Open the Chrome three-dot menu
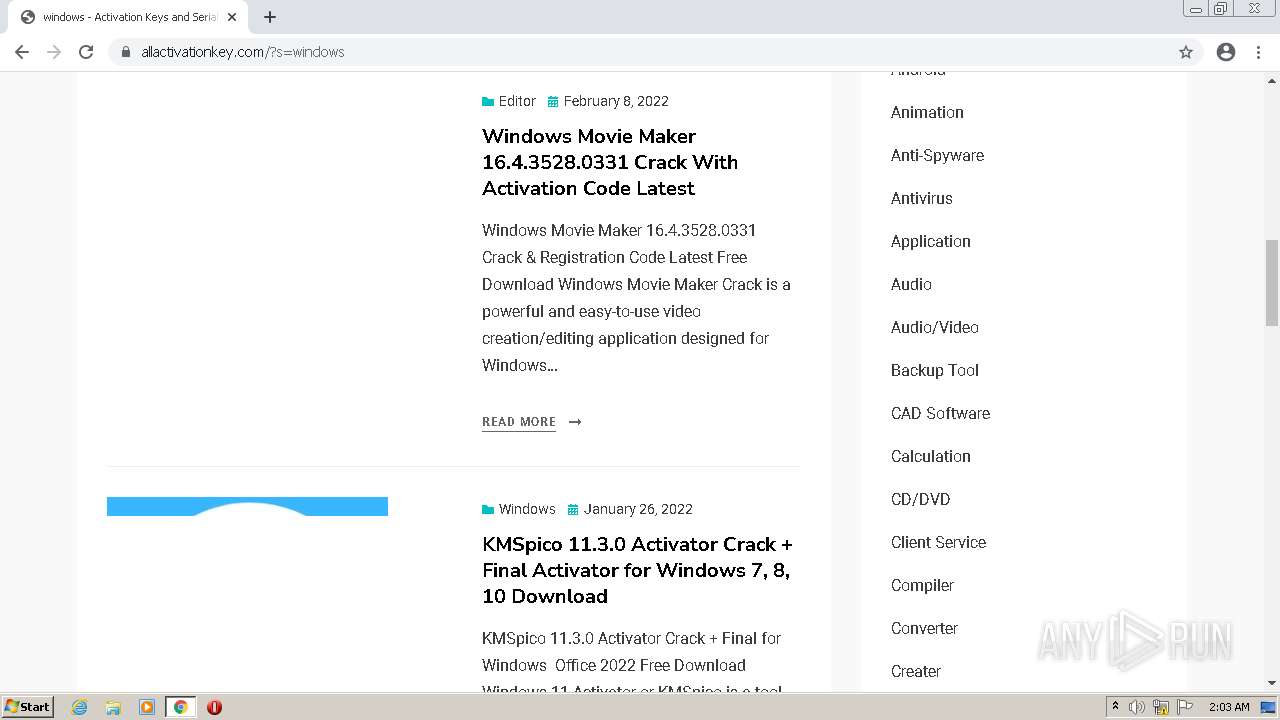 [x=1259, y=52]
